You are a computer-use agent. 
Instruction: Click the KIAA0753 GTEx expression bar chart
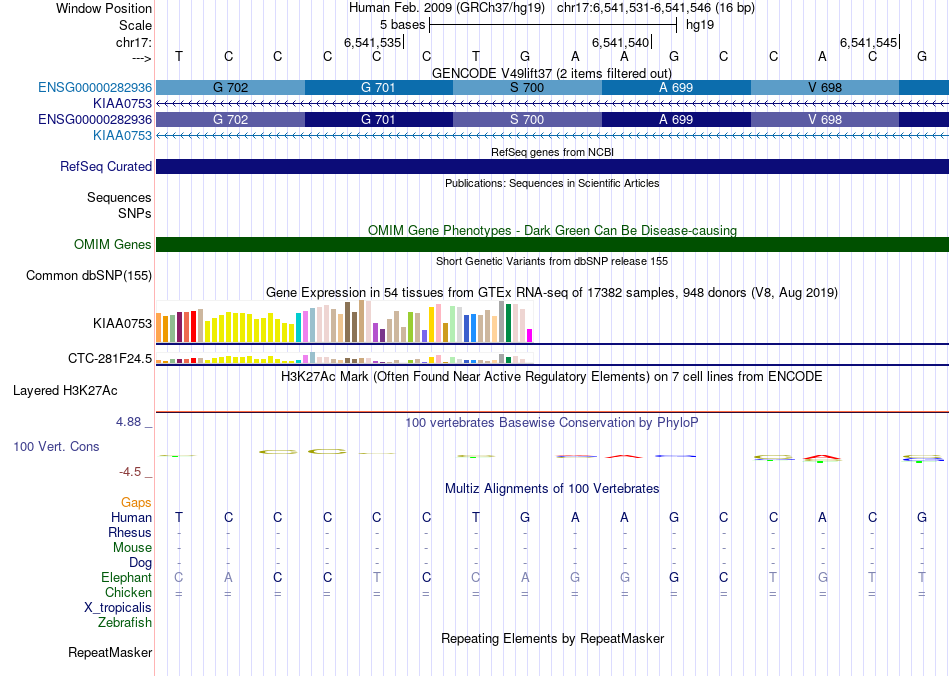(344, 322)
